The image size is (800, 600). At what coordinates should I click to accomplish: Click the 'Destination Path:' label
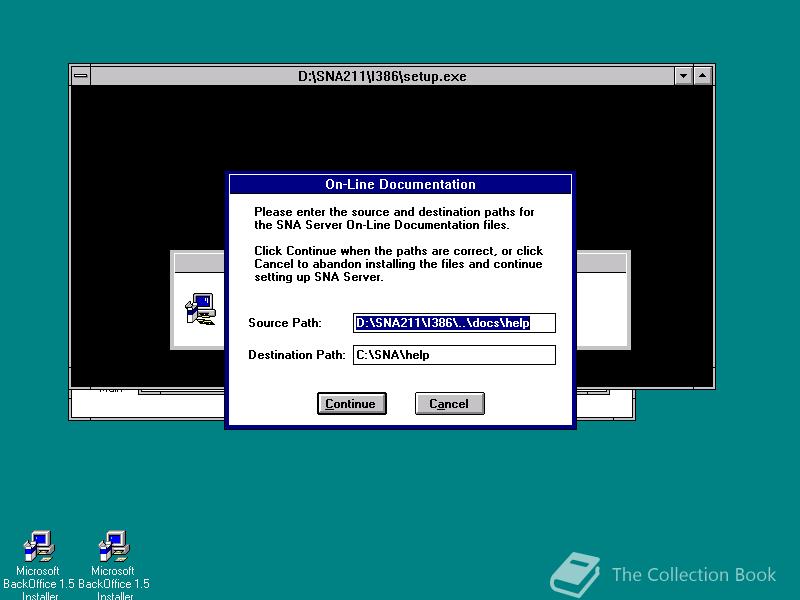coord(297,355)
